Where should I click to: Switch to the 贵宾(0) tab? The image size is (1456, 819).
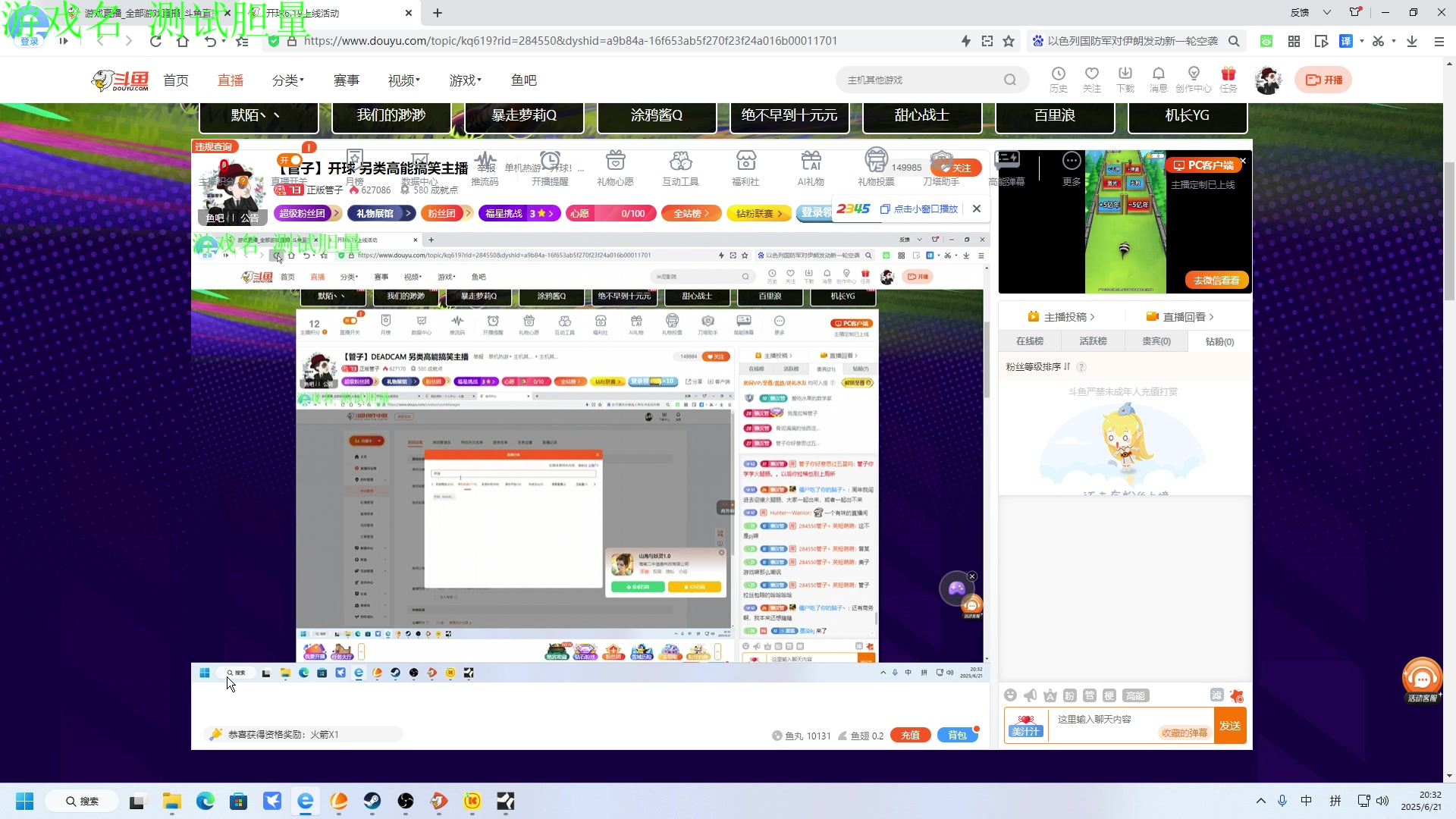(1156, 341)
